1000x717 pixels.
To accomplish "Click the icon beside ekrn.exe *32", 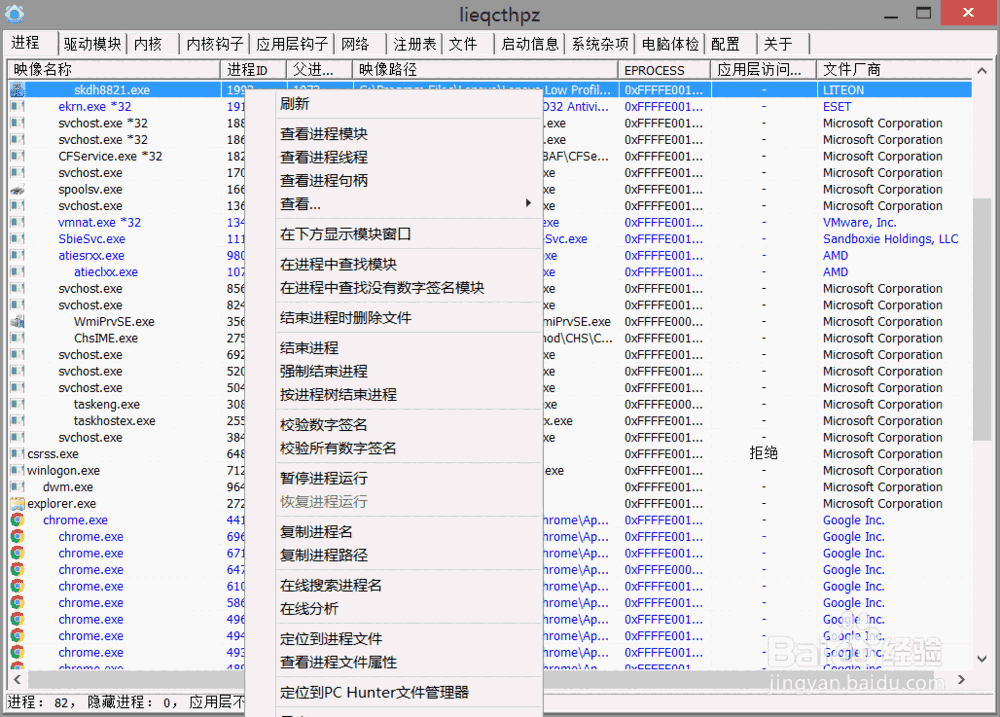I will [x=16, y=106].
